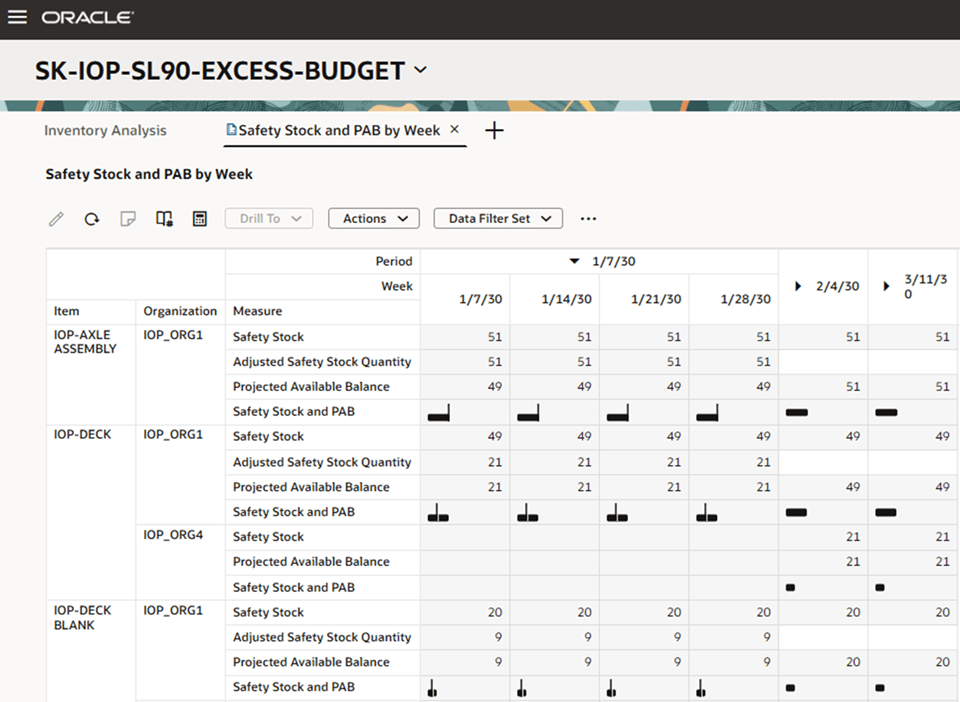
Task: Click IOP-AXLE ASSEMBLY Safety Stock and PAB chart for 1/7/30
Action: [x=439, y=413]
